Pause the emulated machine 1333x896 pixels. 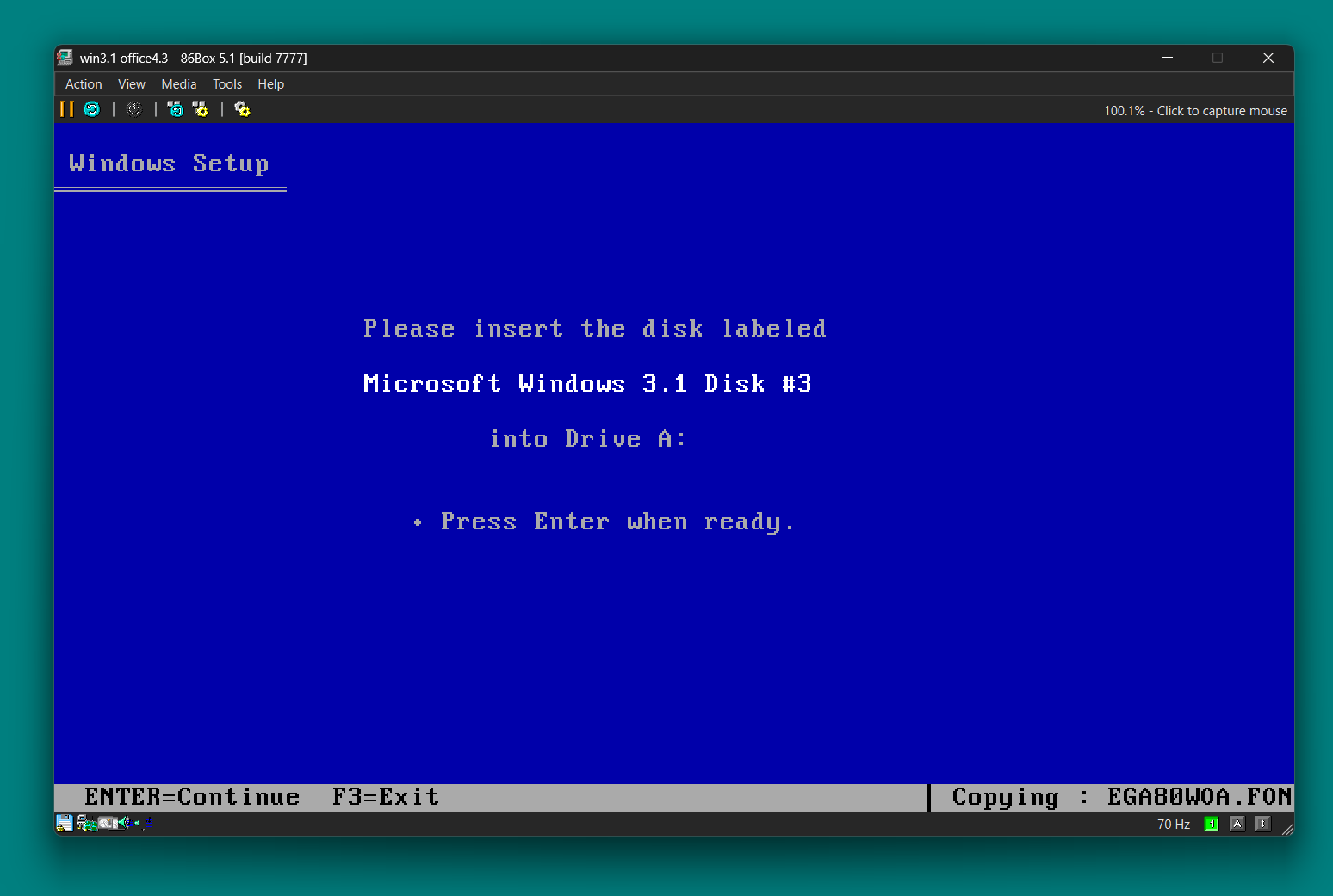tap(66, 109)
